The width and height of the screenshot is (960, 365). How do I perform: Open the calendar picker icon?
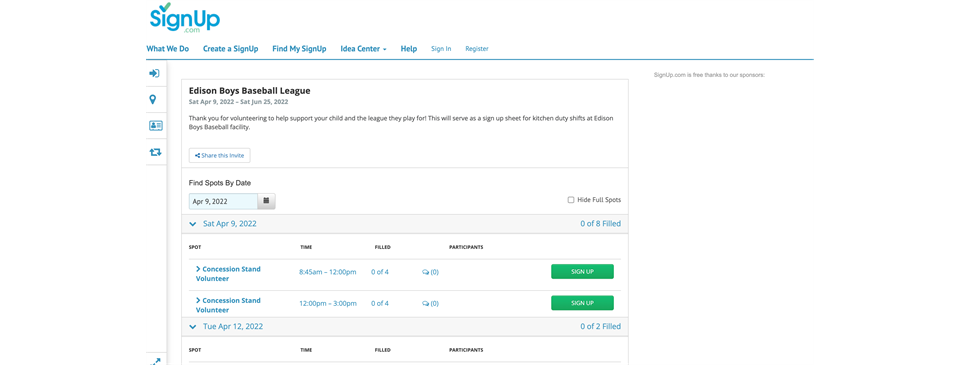(x=266, y=201)
